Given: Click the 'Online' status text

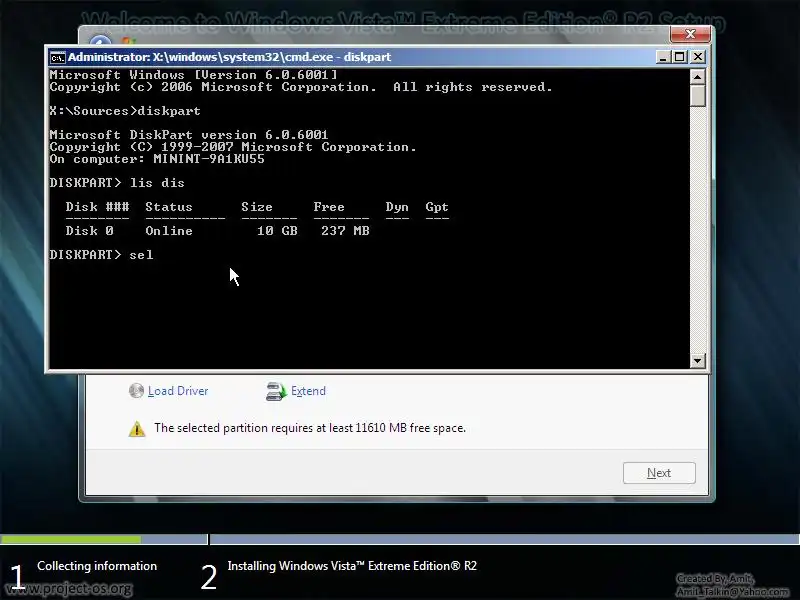Looking at the screenshot, I should [169, 231].
